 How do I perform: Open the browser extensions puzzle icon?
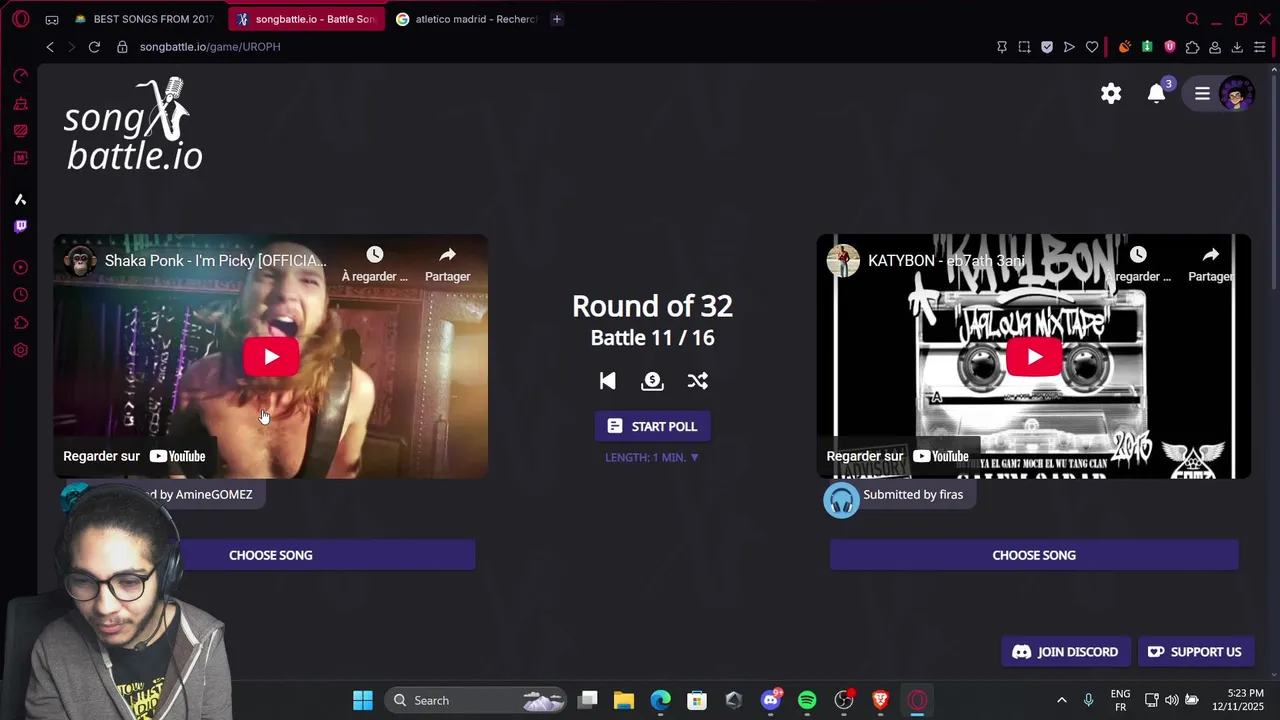pyautogui.click(x=1192, y=47)
